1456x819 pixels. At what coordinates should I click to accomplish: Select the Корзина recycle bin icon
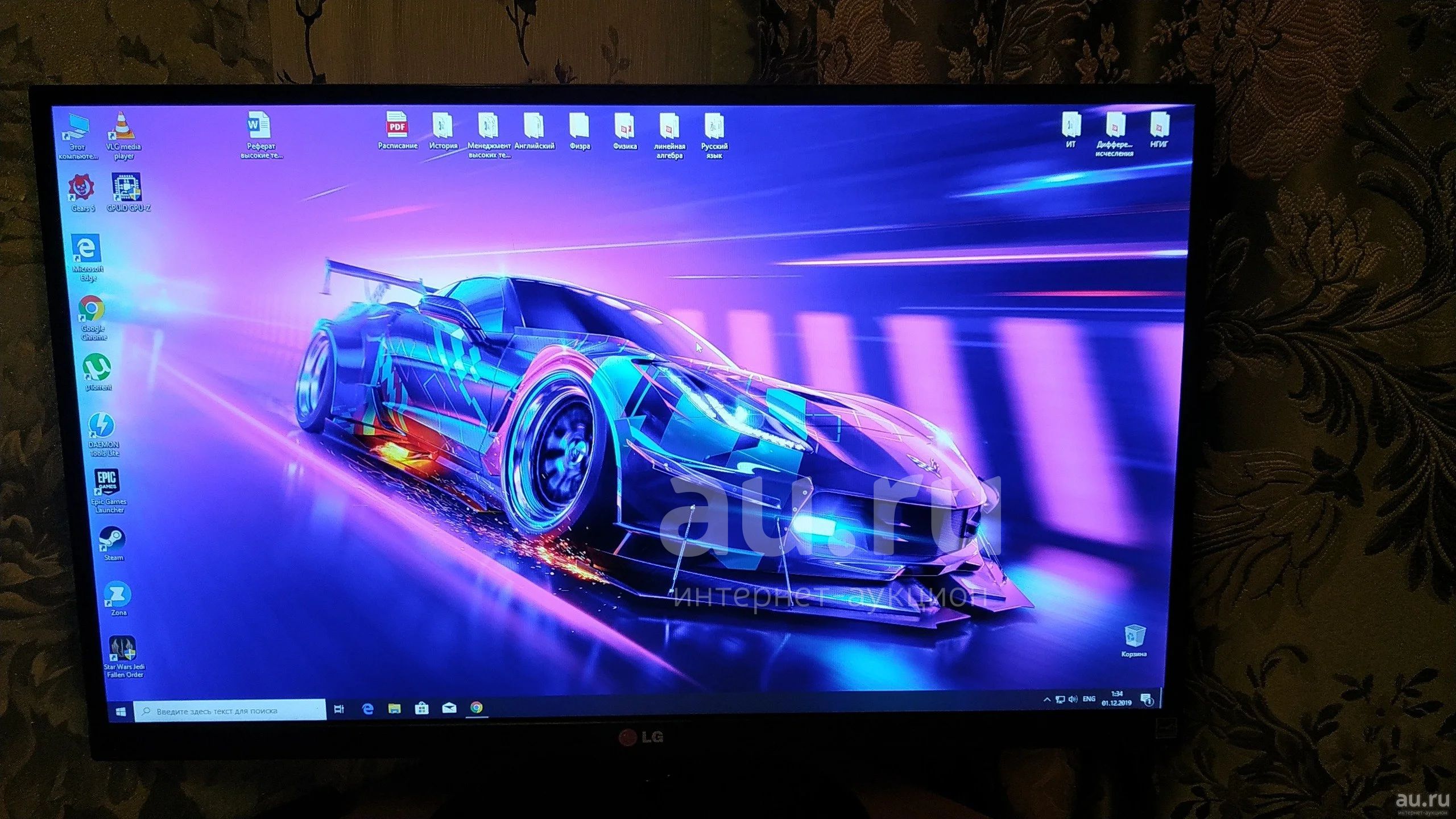1134,641
